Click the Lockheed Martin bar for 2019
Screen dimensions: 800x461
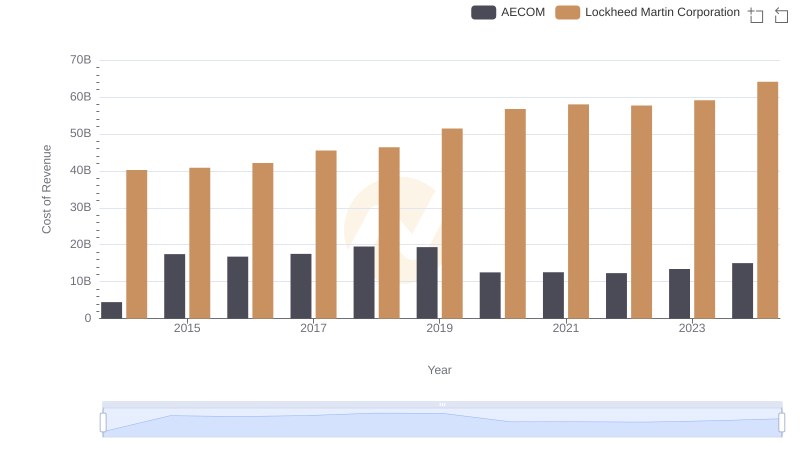coord(452,223)
